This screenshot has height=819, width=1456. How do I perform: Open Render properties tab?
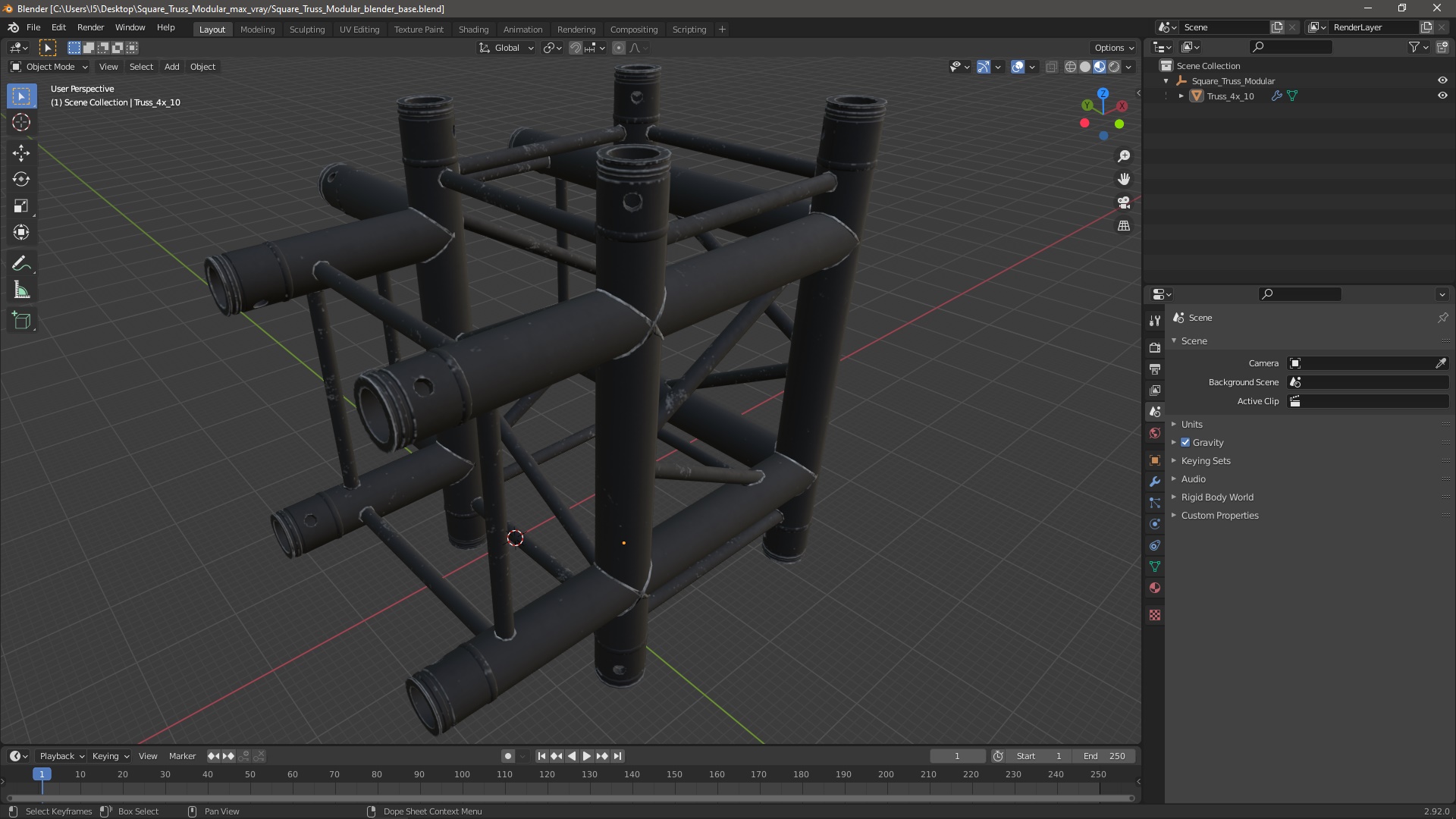tap(1155, 347)
